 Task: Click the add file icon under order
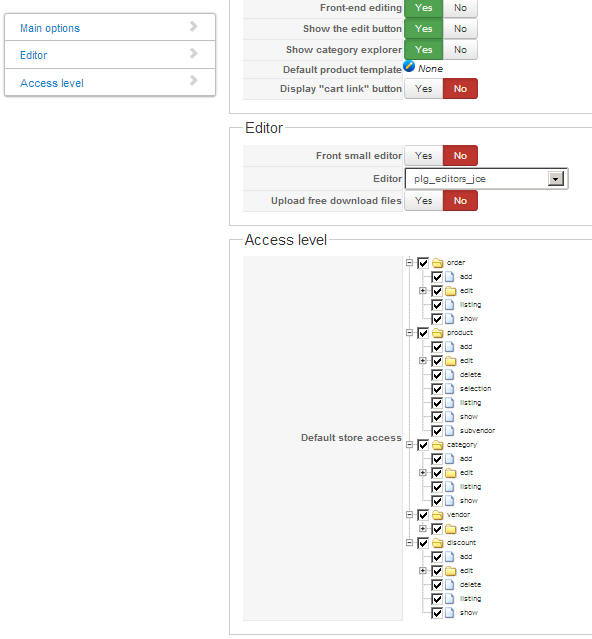coord(449,277)
